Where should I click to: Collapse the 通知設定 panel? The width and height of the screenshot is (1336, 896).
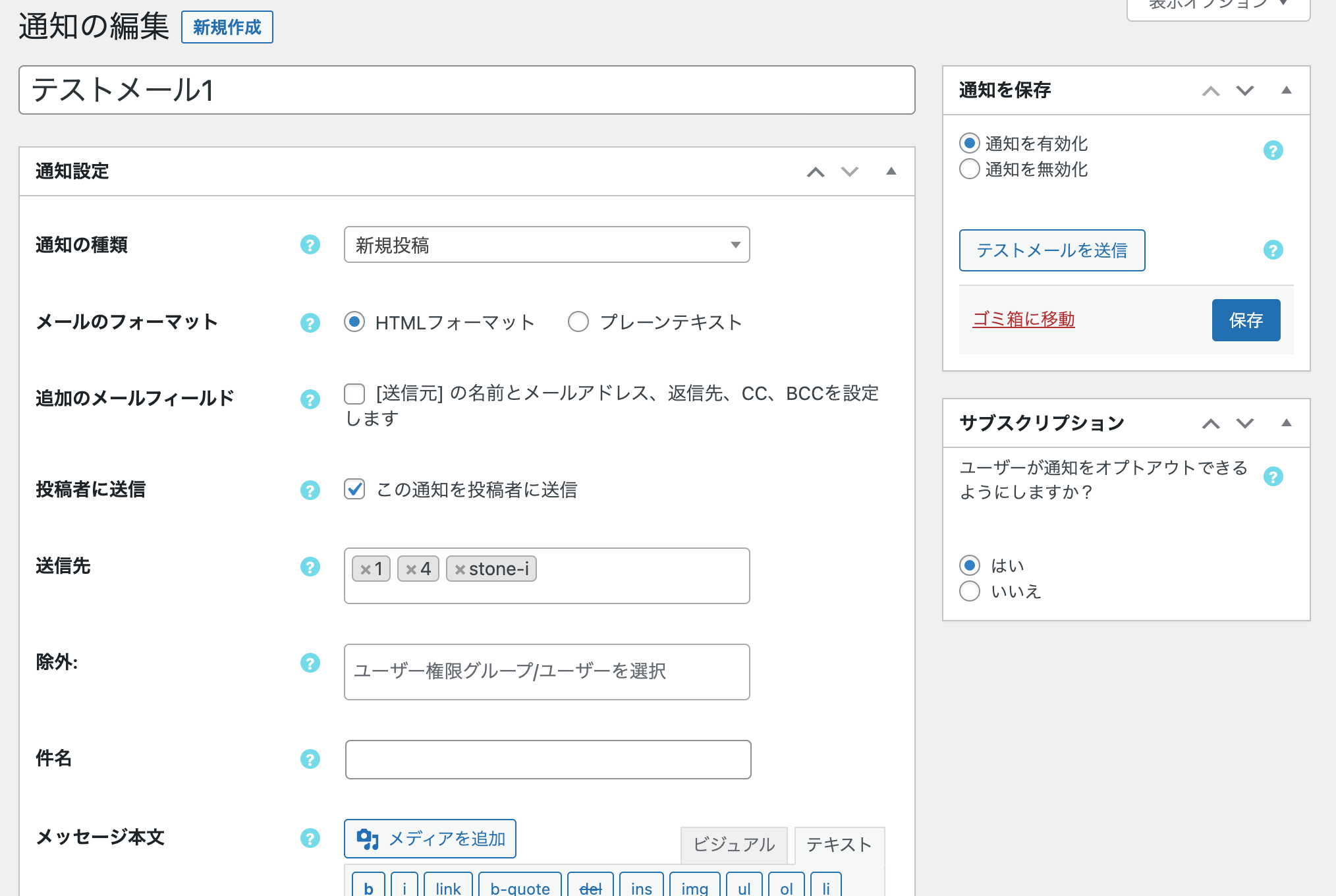tap(891, 171)
